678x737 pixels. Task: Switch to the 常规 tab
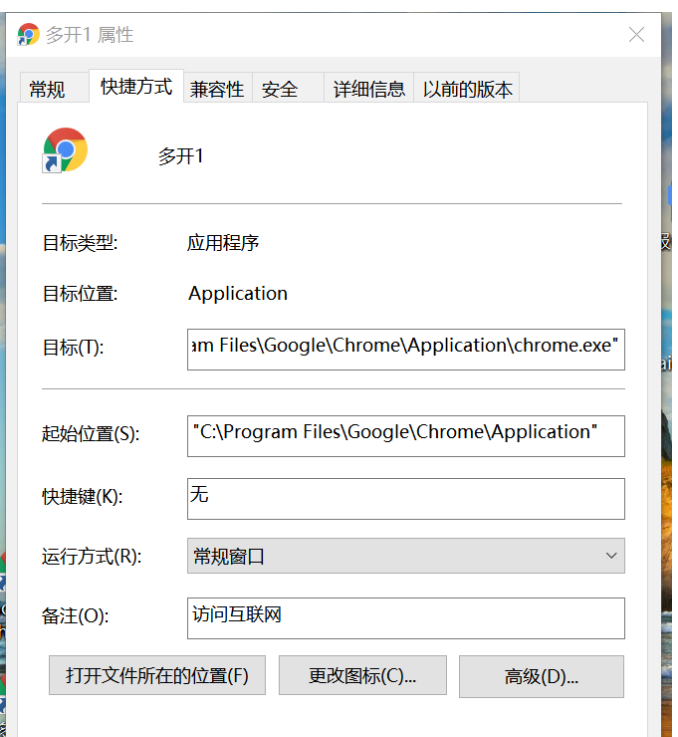(55, 88)
